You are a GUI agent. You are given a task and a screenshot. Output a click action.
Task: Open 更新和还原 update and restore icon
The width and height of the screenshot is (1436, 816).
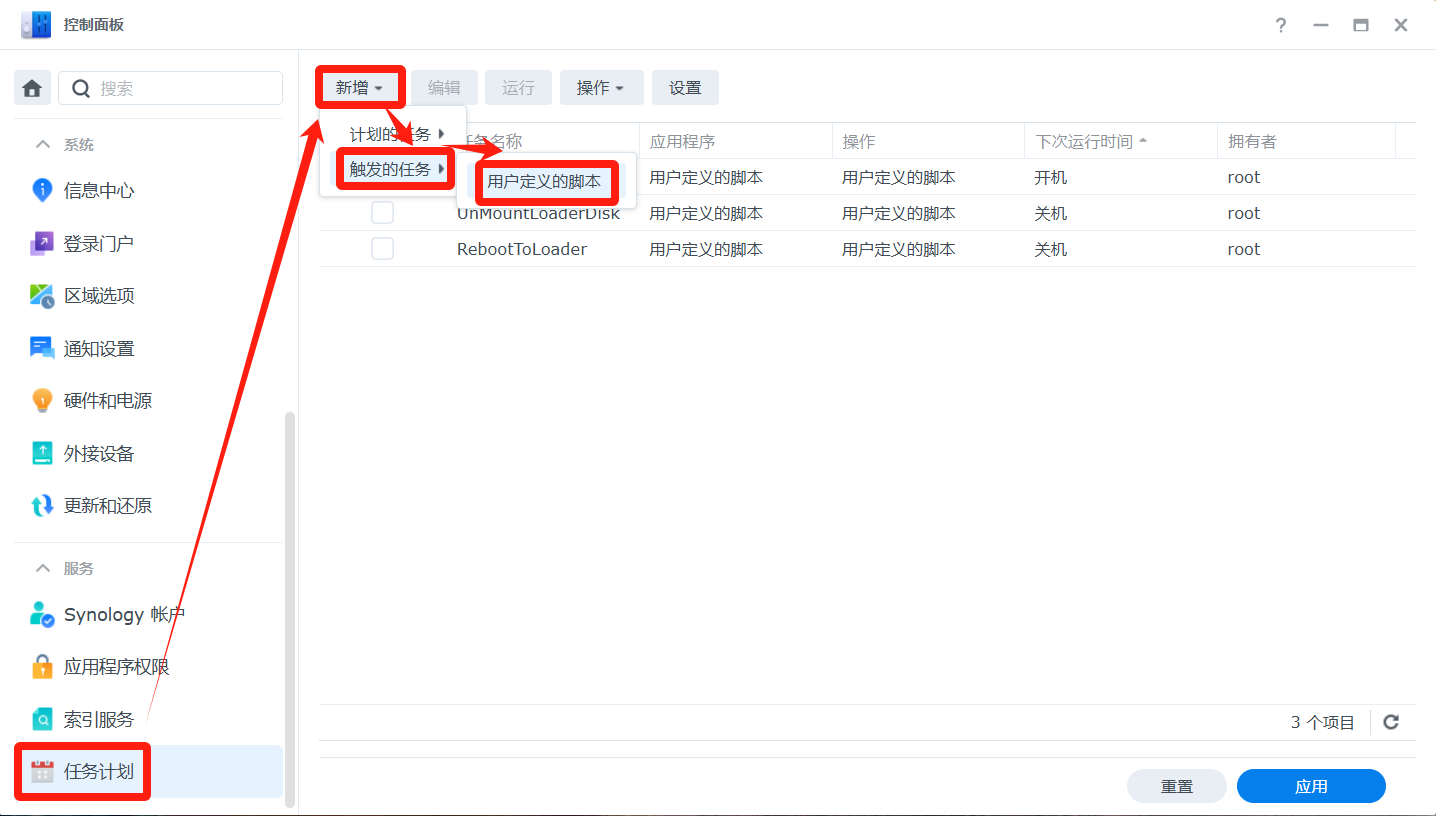[42, 506]
